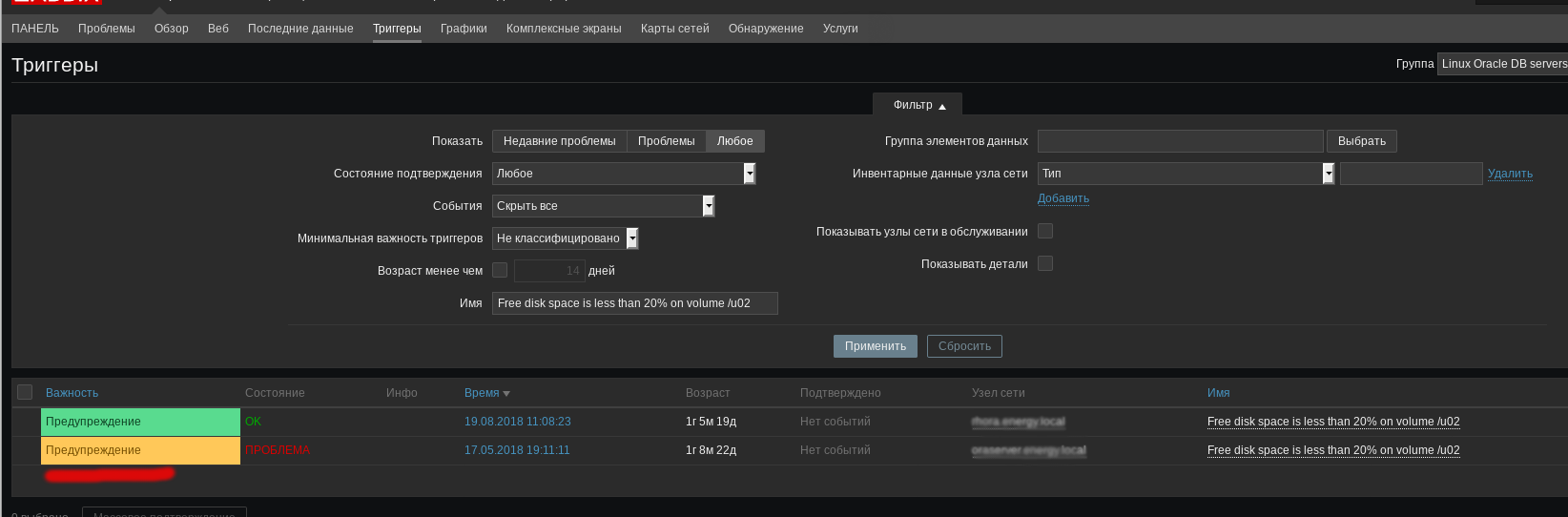Click the orange Предупреждение severity cell
This screenshot has width=1568, height=517.
click(140, 450)
